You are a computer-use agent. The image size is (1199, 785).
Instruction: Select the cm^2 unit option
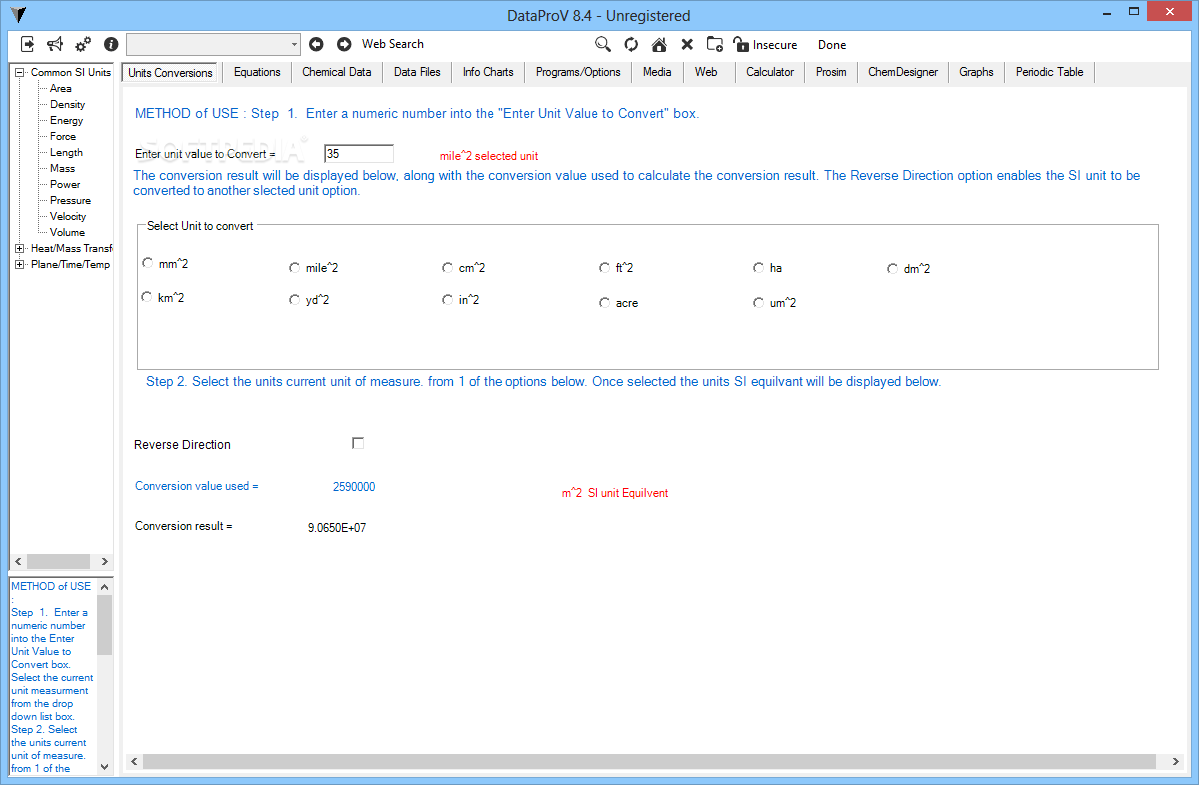pos(447,268)
